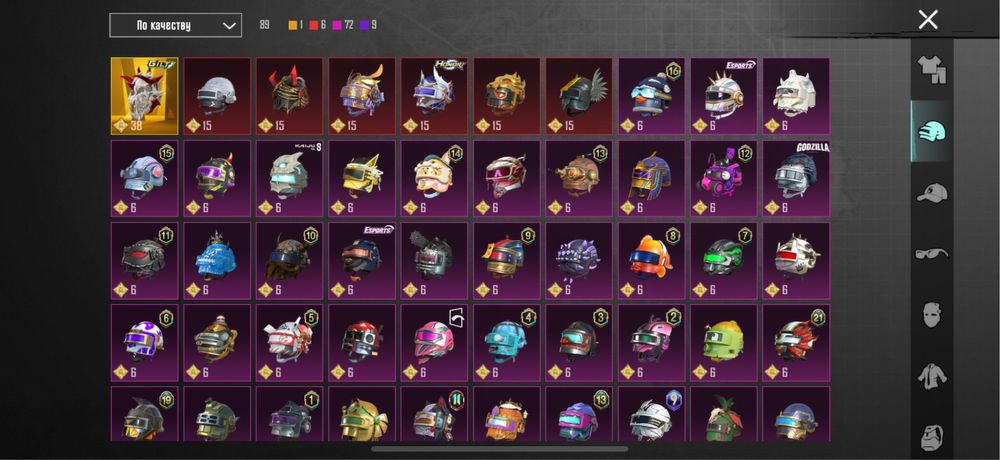Filter by purple rarity count 9
The height and width of the screenshot is (460, 1000).
click(369, 26)
